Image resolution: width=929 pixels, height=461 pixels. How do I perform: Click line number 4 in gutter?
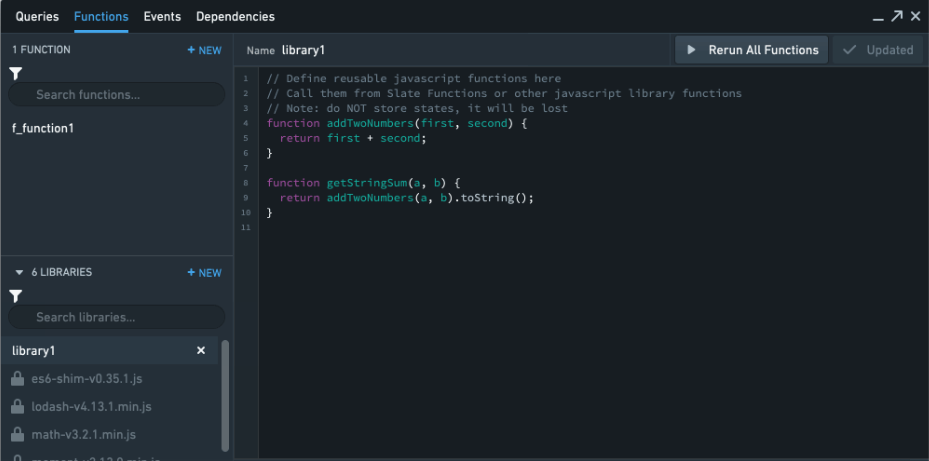246,123
